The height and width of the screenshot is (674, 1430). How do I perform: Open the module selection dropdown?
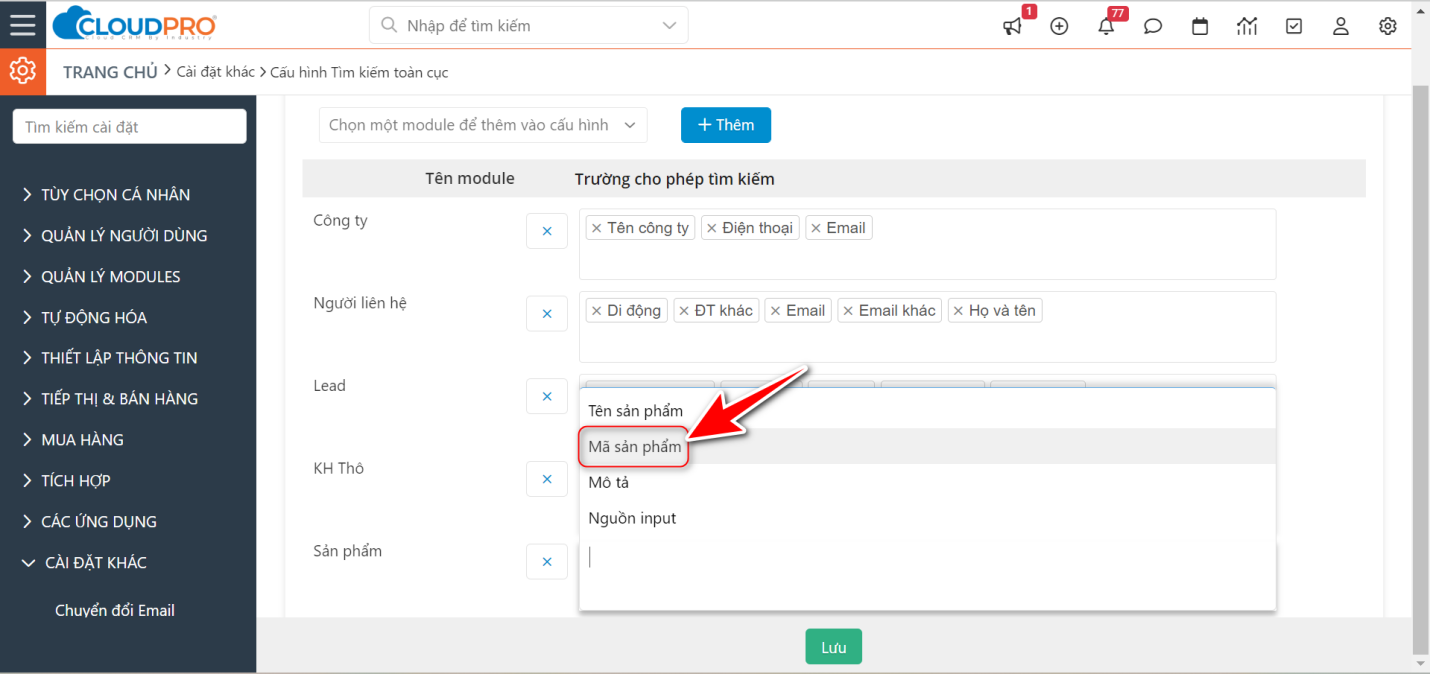[x=483, y=125]
